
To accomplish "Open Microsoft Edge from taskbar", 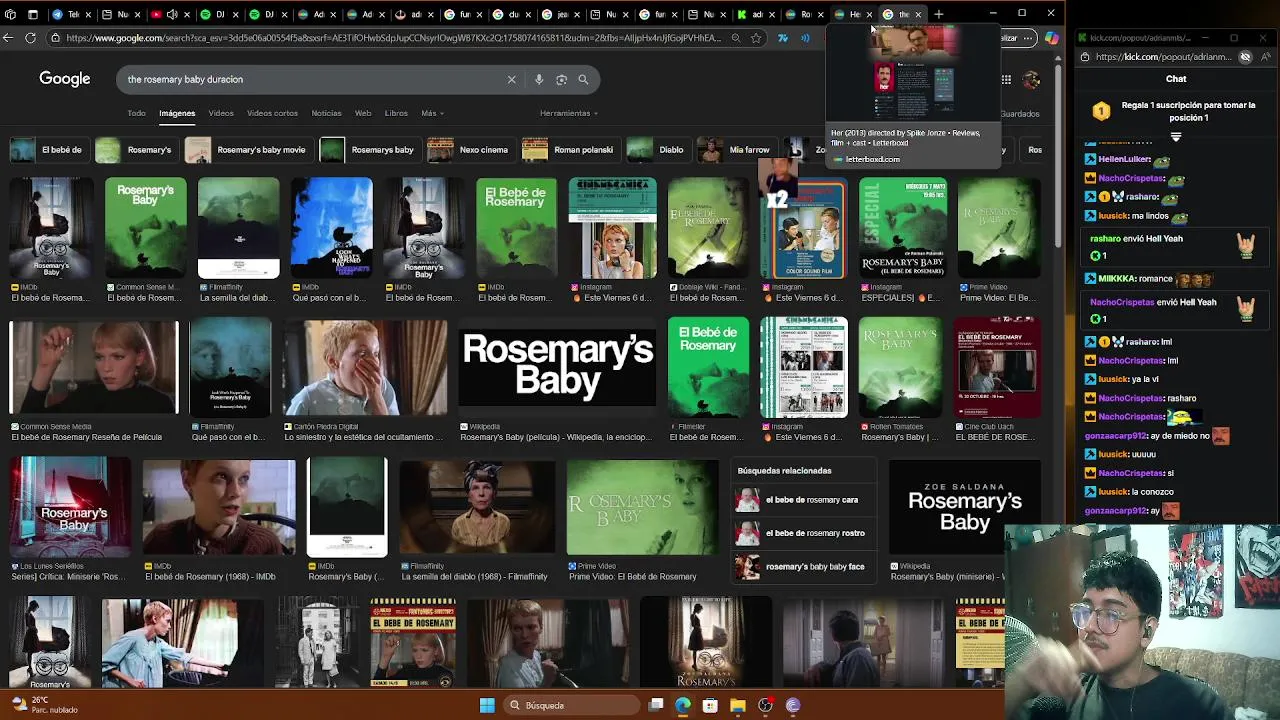I will click(x=682, y=705).
